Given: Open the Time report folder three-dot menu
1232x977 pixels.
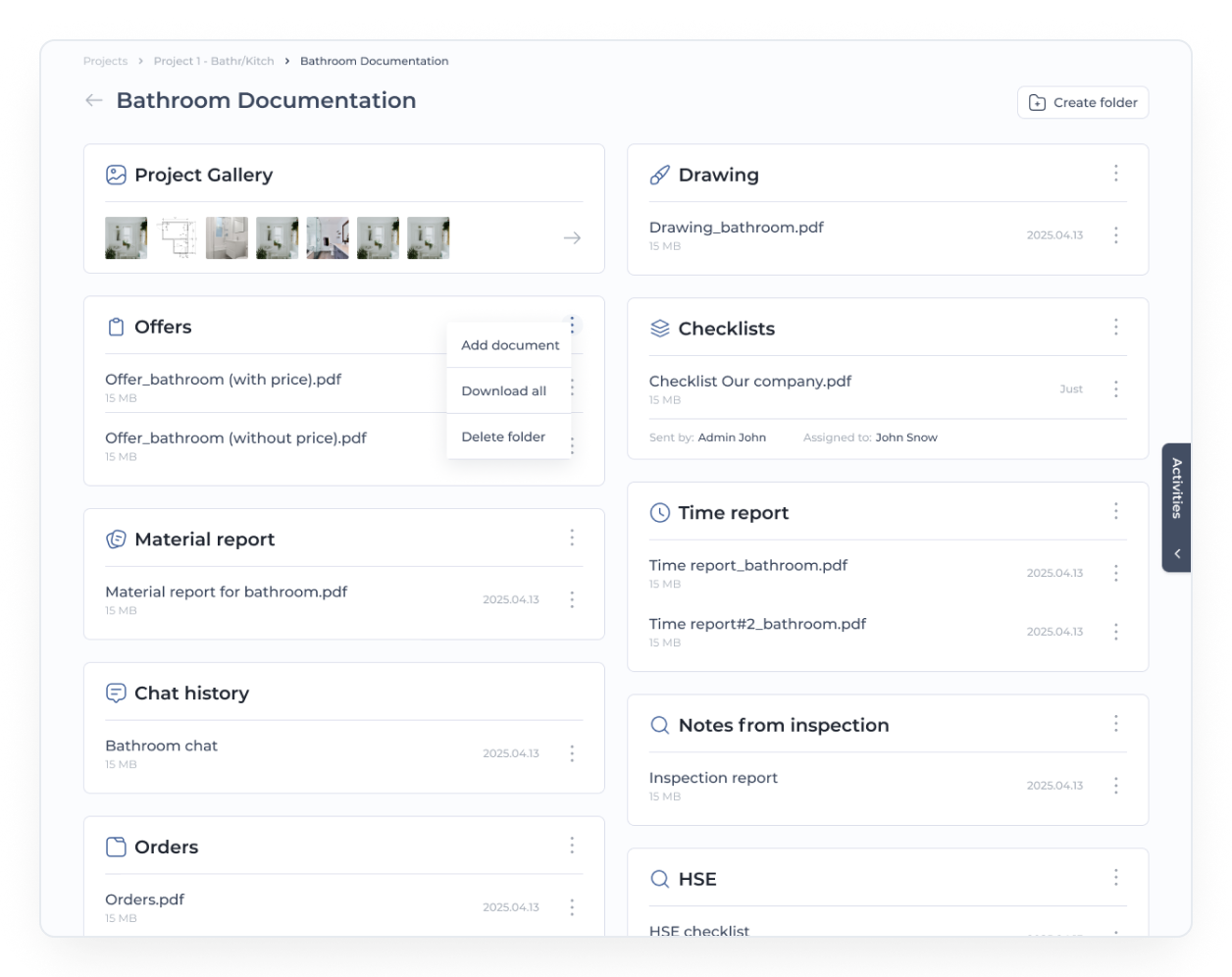Looking at the screenshot, I should [1115, 511].
